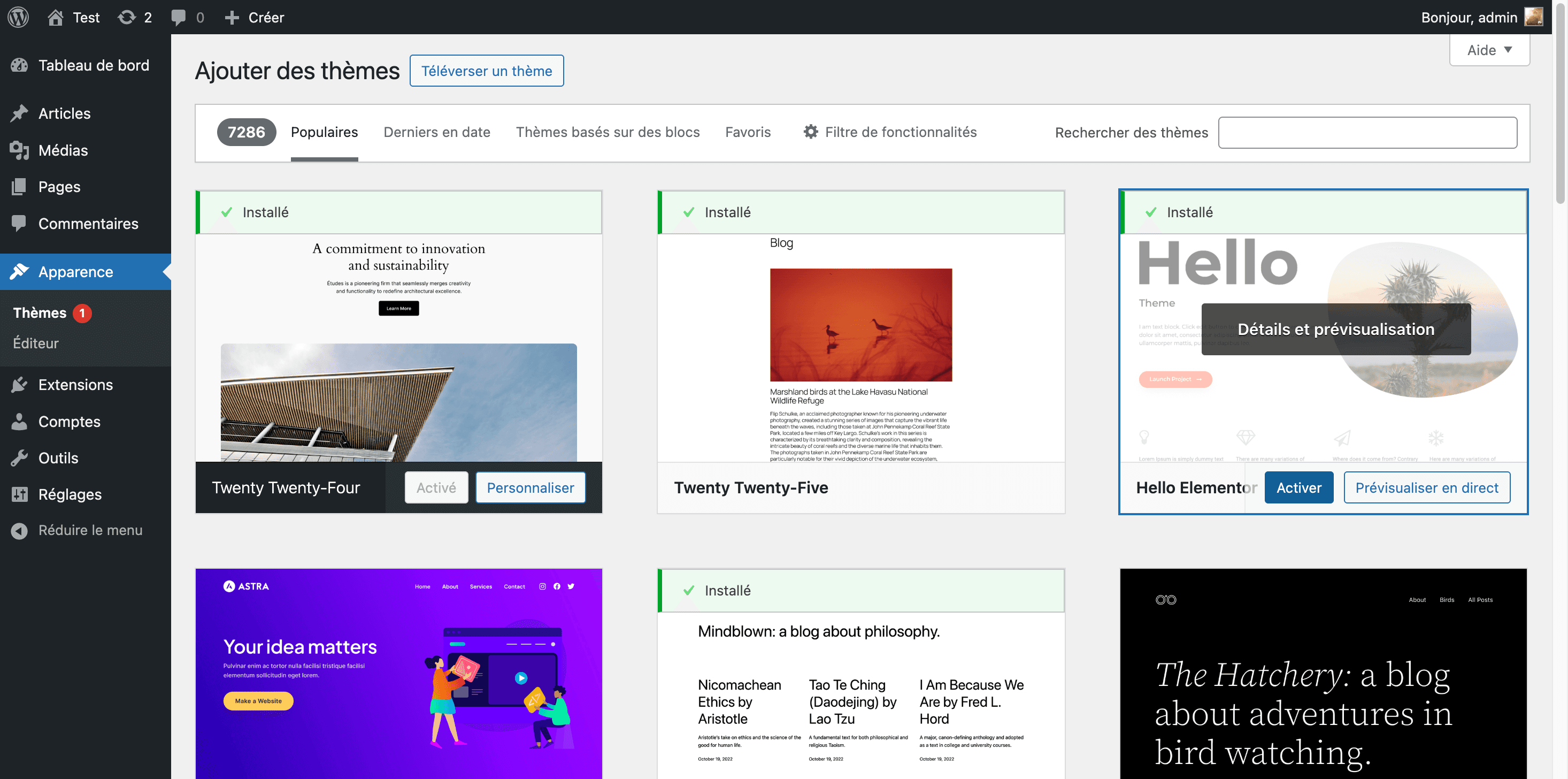Click Prévisualiser en direct for Hello Elementor
The image size is (1568, 779).
1427,487
